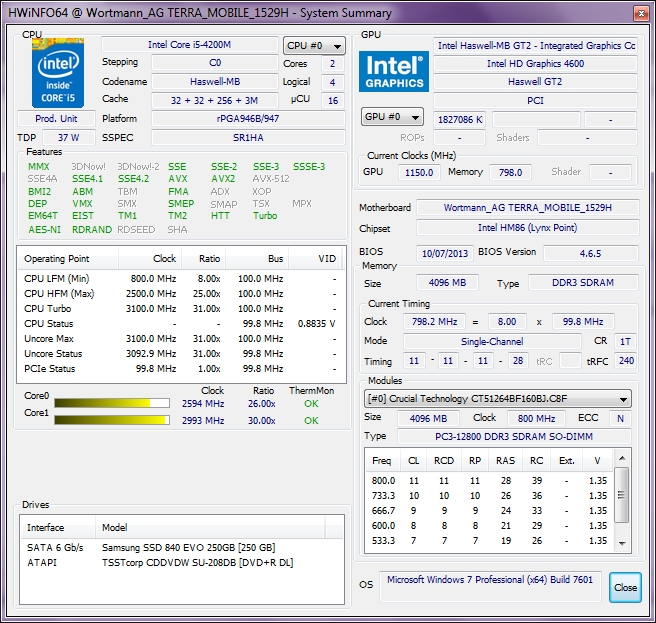Click the Clock column header in operating point table

pyautogui.click(x=150, y=259)
